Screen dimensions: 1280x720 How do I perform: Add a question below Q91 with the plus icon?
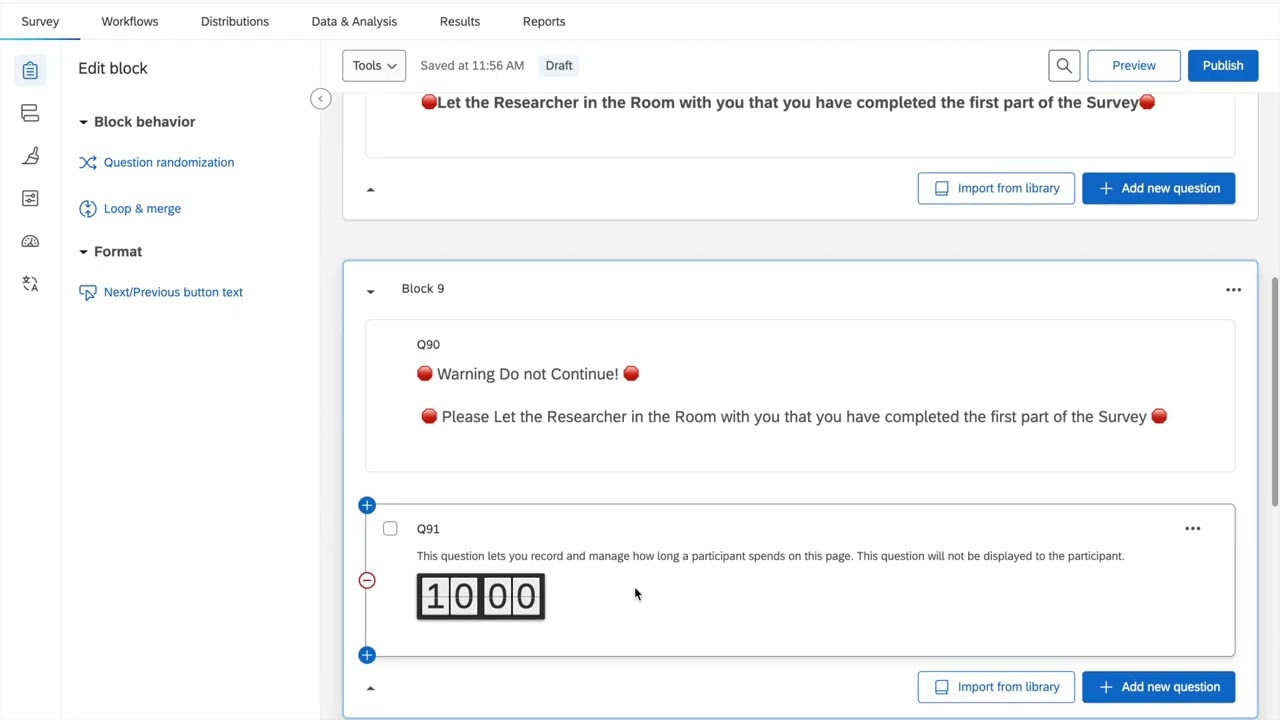click(x=367, y=655)
